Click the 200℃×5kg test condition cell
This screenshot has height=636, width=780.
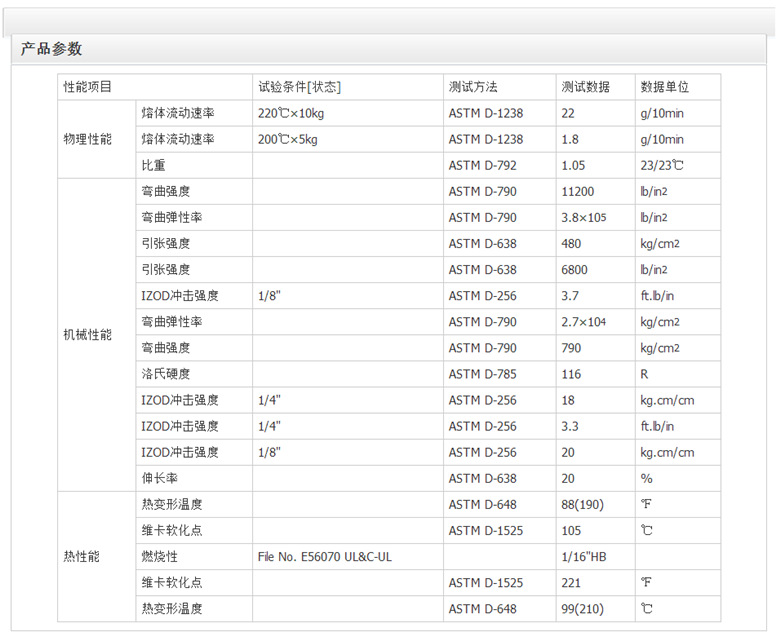coord(348,139)
